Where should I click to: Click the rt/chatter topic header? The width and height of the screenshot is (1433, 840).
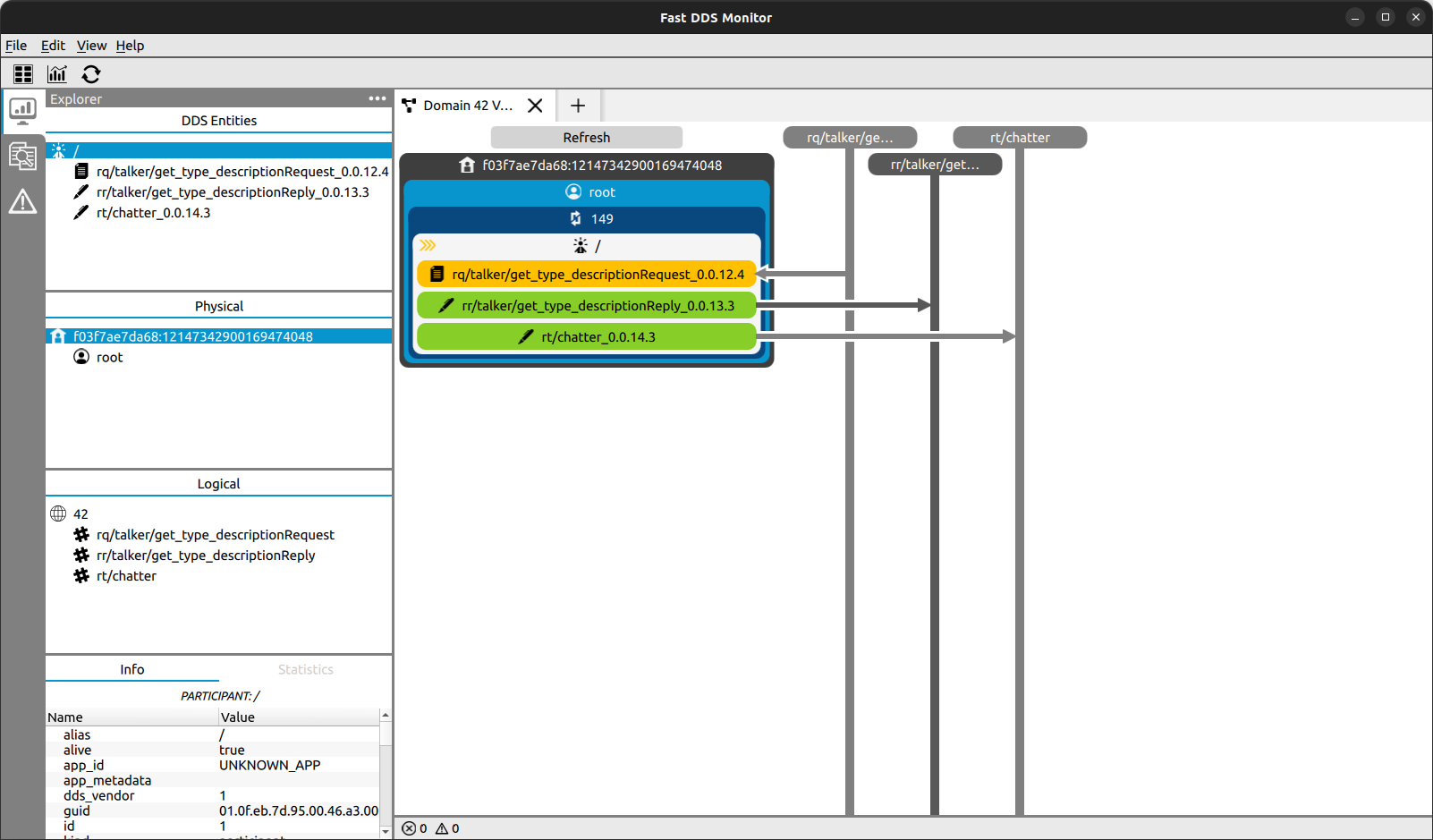point(1020,137)
